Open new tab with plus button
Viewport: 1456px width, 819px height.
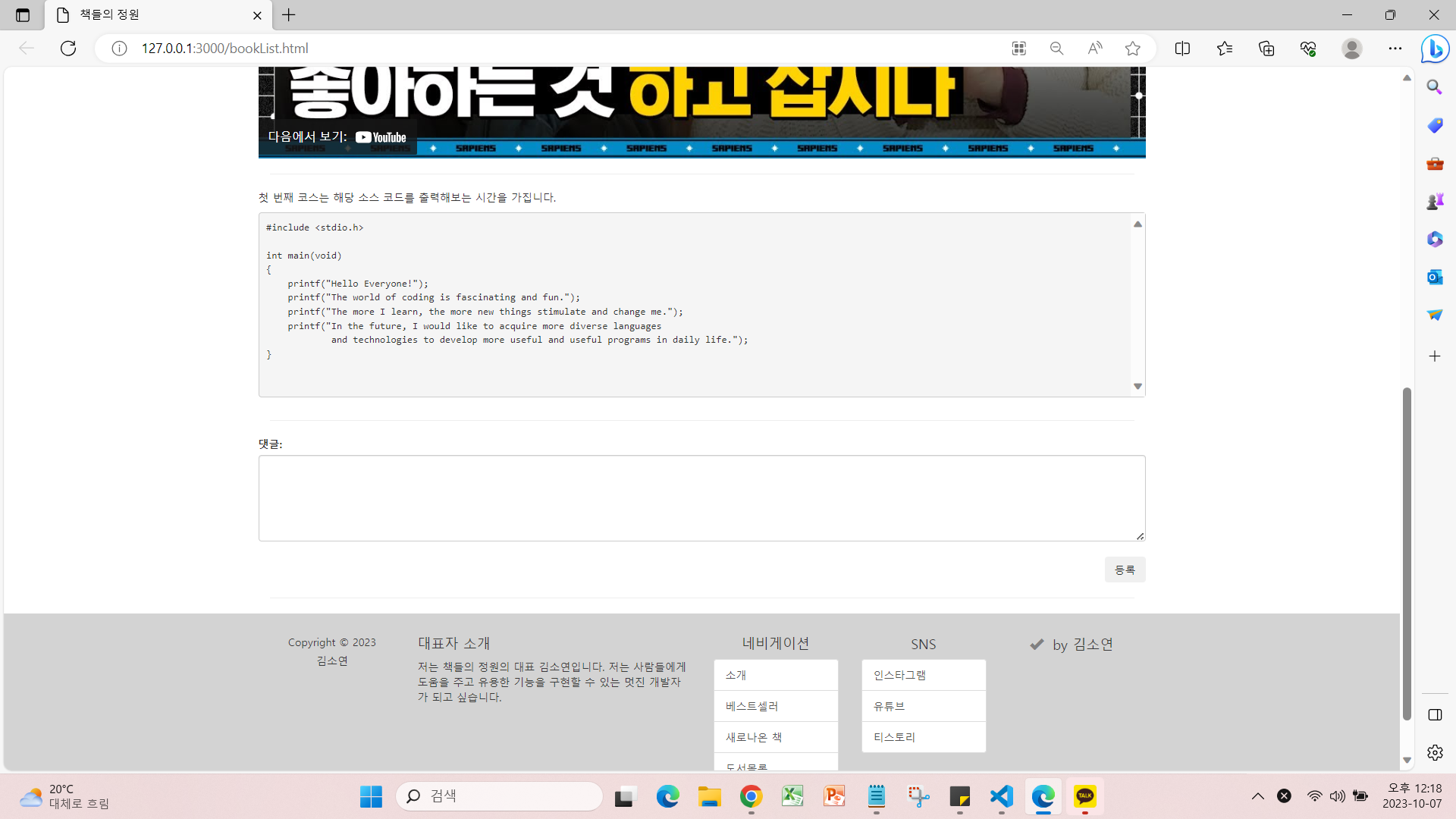coord(289,15)
